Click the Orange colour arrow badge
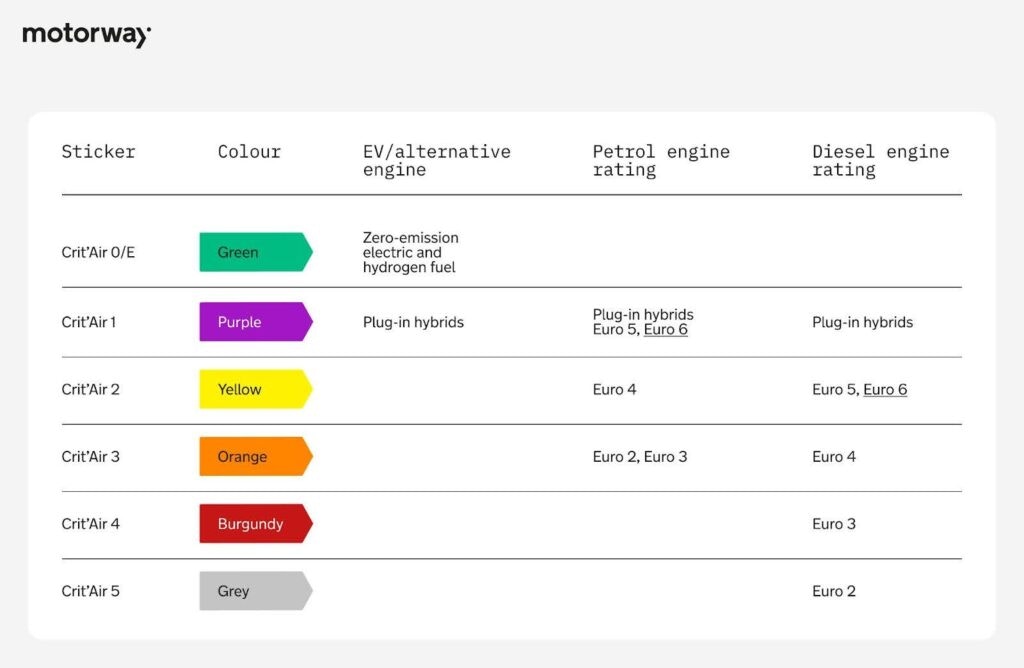This screenshot has width=1024, height=668. (x=256, y=456)
